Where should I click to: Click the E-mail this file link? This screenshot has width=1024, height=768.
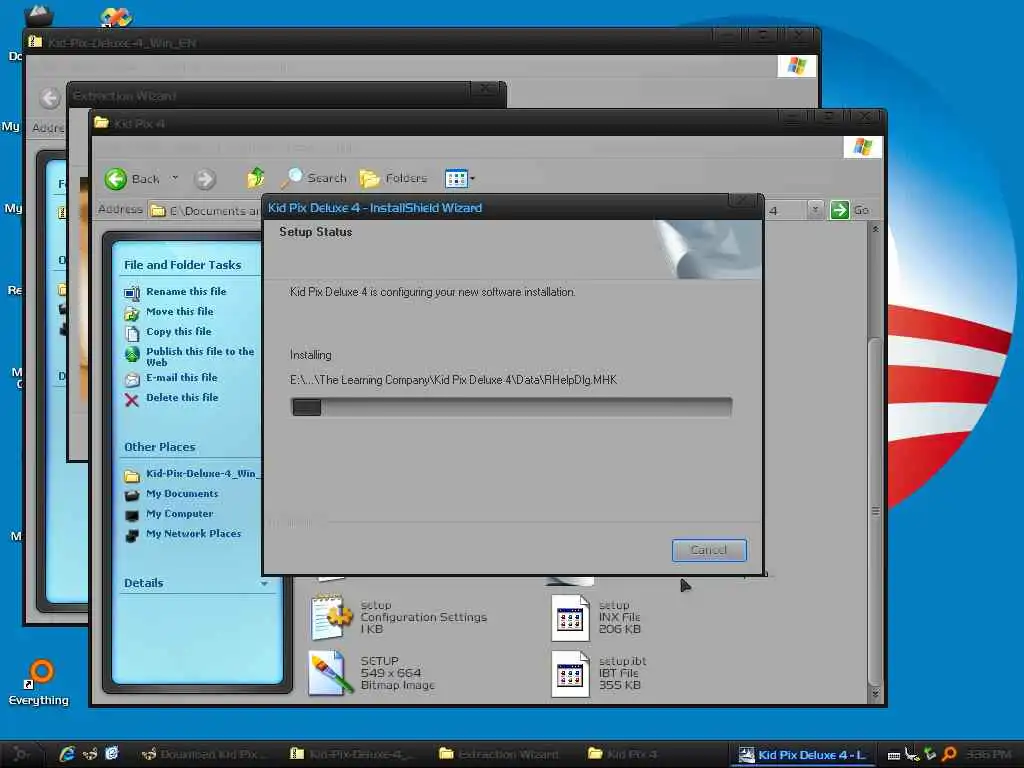[x=182, y=377]
